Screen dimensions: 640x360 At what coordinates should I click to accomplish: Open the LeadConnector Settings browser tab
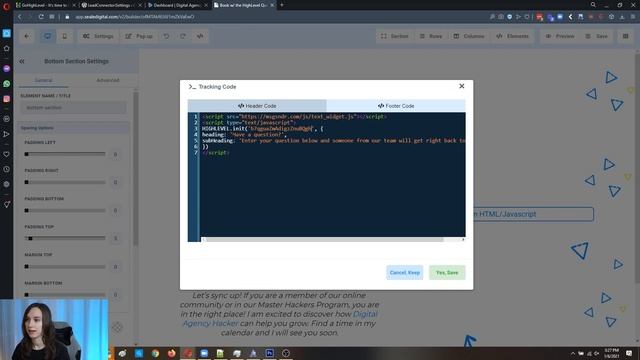(111, 5)
